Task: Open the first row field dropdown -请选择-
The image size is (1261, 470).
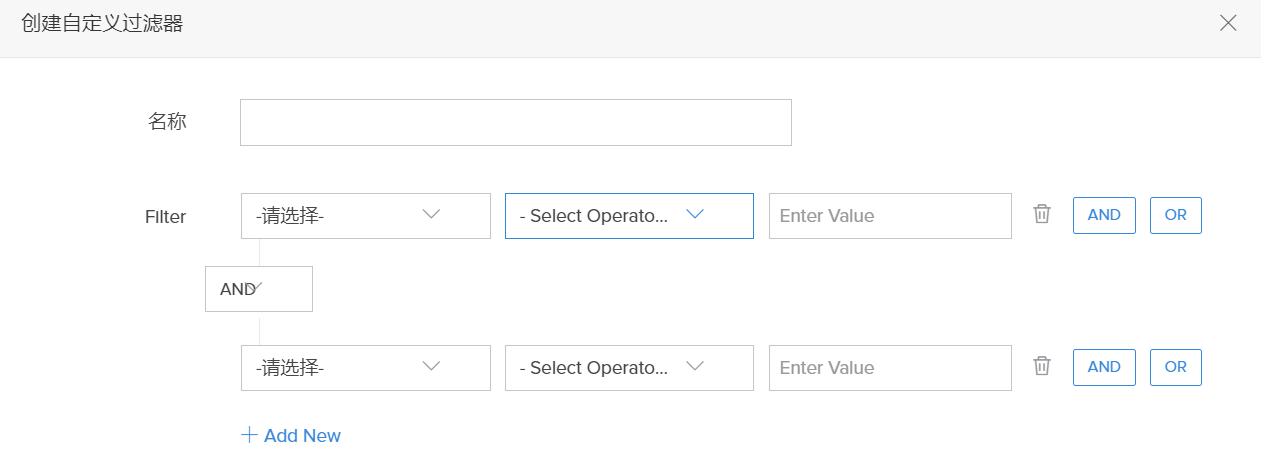Action: 365,216
